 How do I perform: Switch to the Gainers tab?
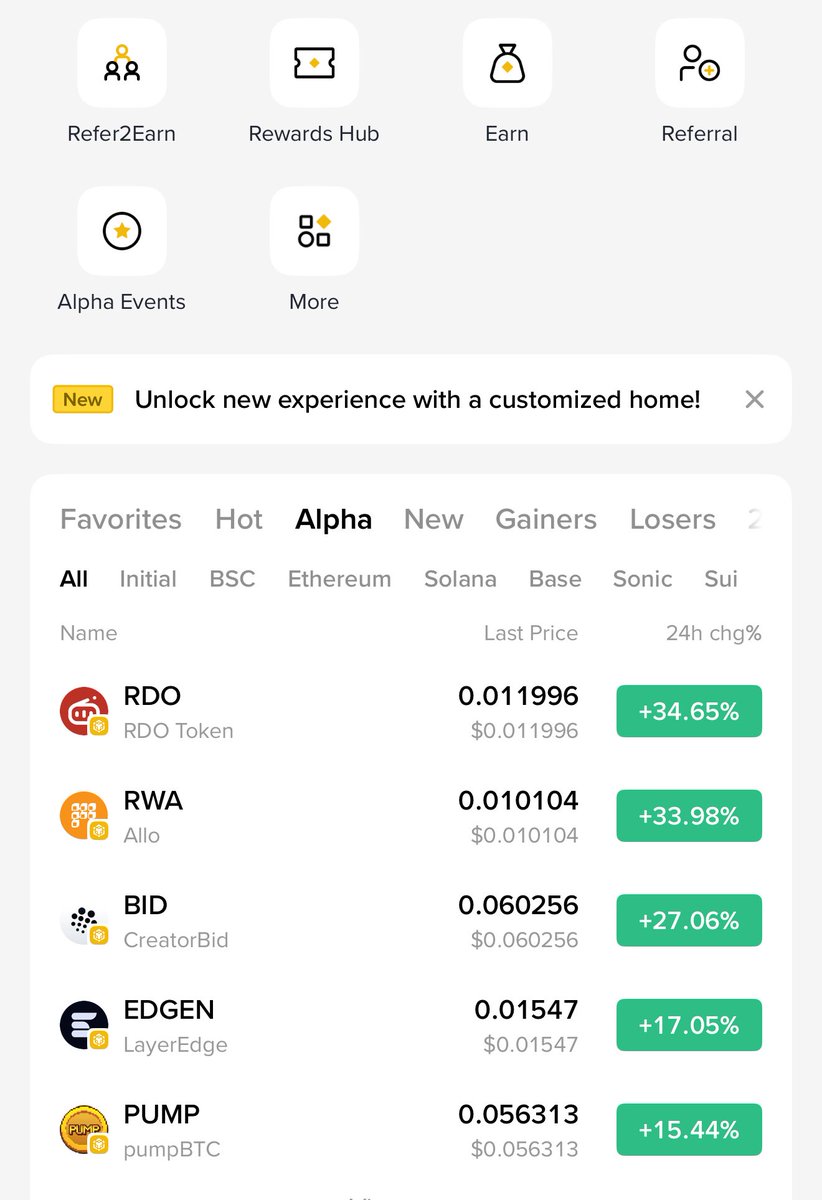(546, 519)
